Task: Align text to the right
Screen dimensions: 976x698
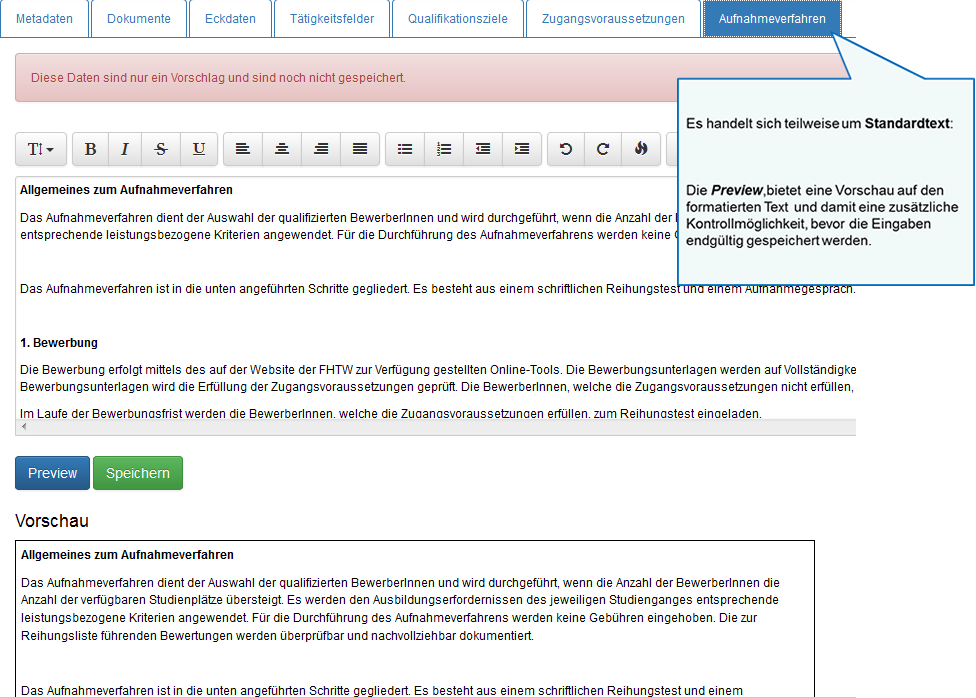Action: coord(321,149)
